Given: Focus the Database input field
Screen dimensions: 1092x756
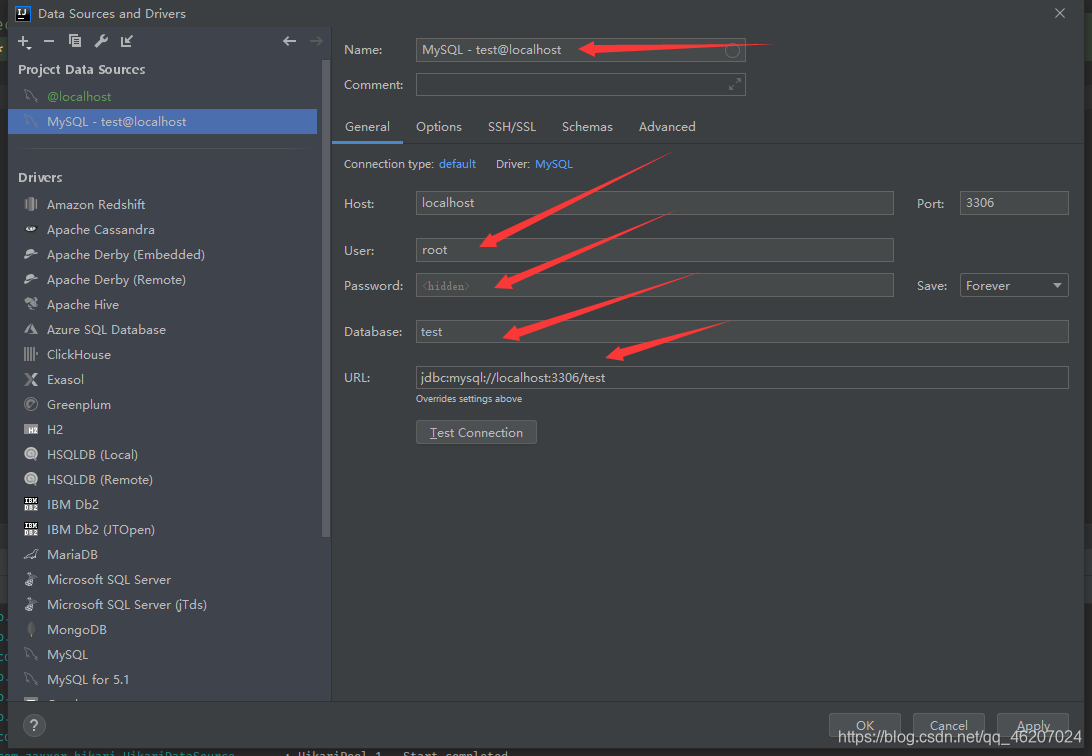Looking at the screenshot, I should pos(742,332).
